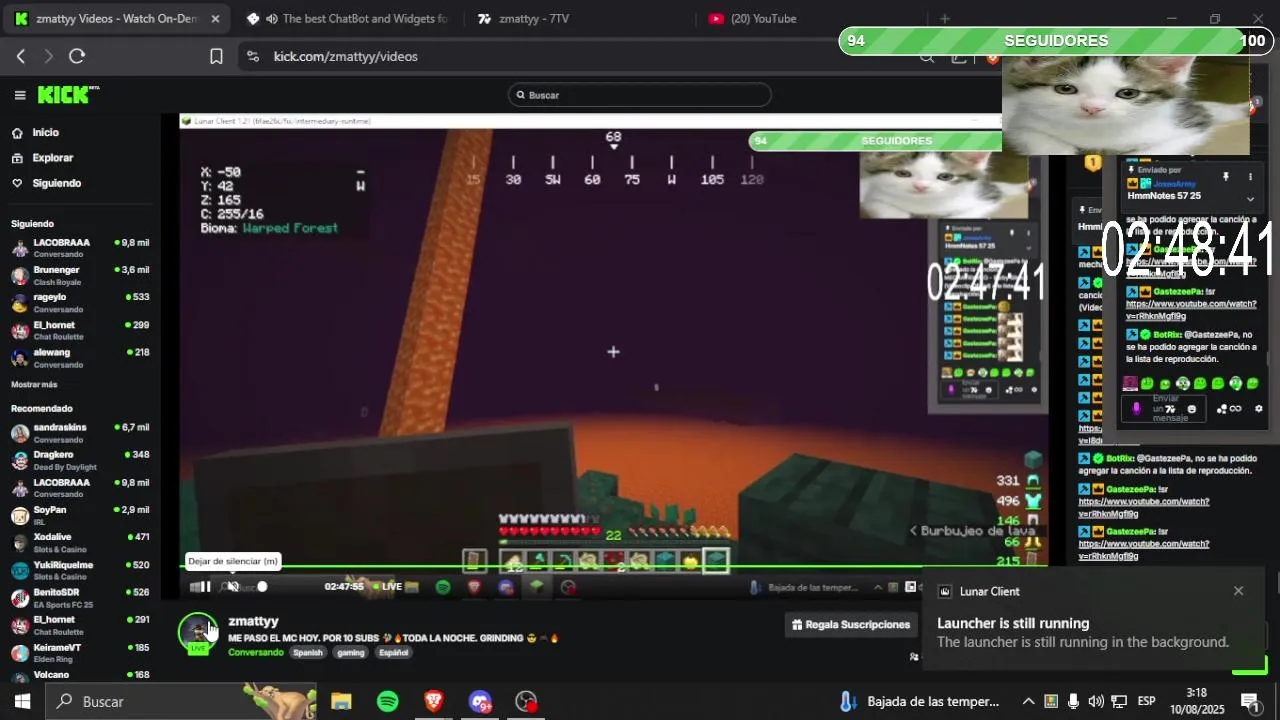Open the pinned message three-dot menu
The image size is (1280, 720).
click(1249, 177)
